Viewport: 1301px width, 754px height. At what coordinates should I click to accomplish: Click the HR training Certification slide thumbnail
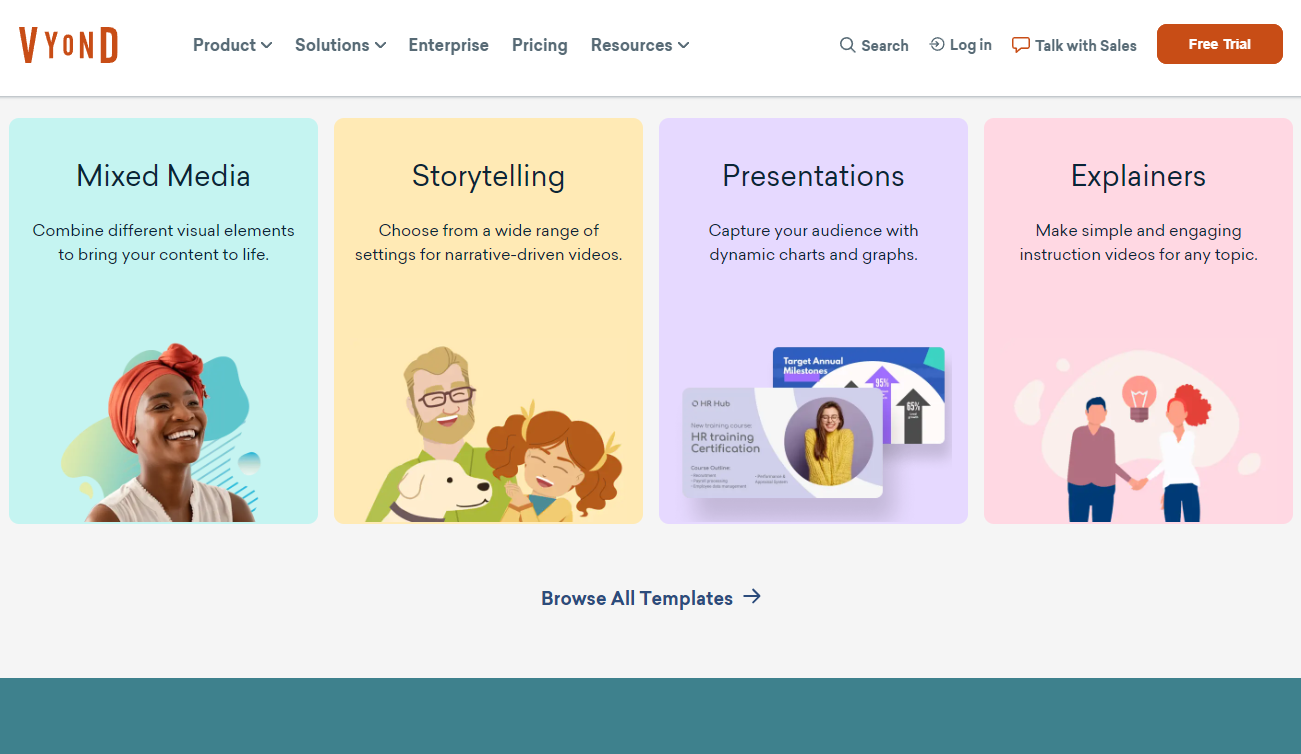[782, 443]
